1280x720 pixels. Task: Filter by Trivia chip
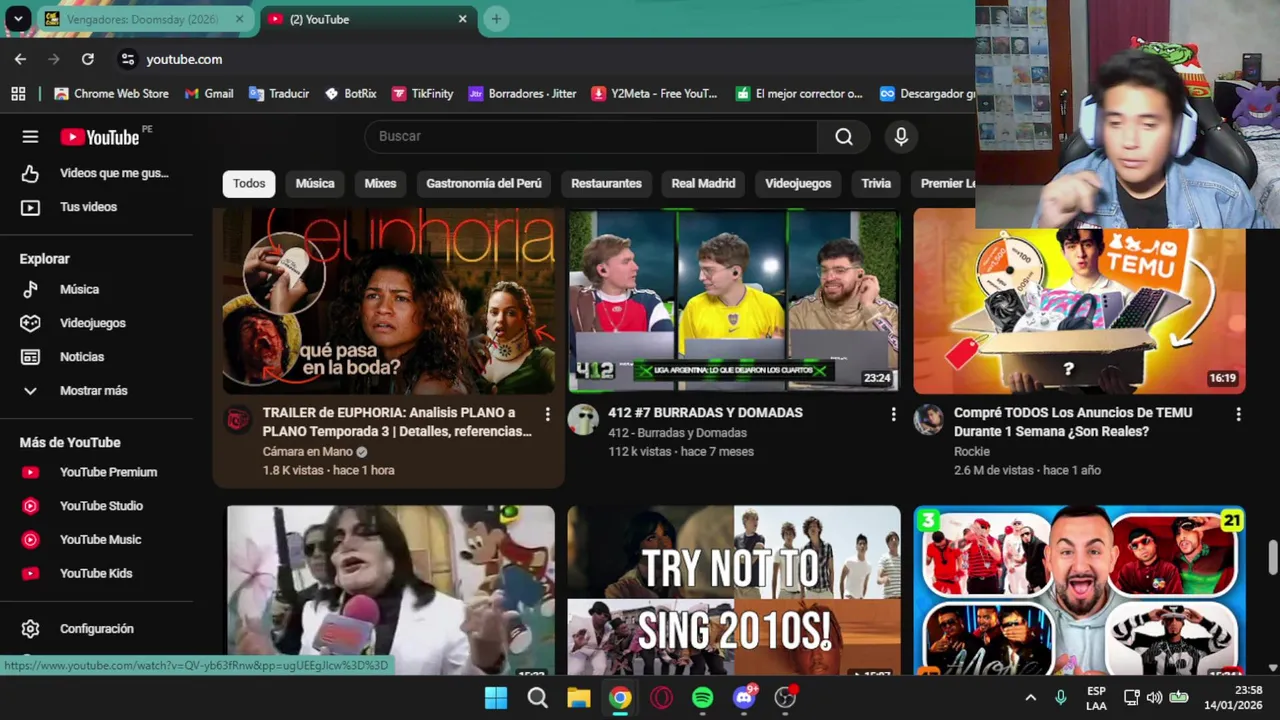click(x=876, y=184)
